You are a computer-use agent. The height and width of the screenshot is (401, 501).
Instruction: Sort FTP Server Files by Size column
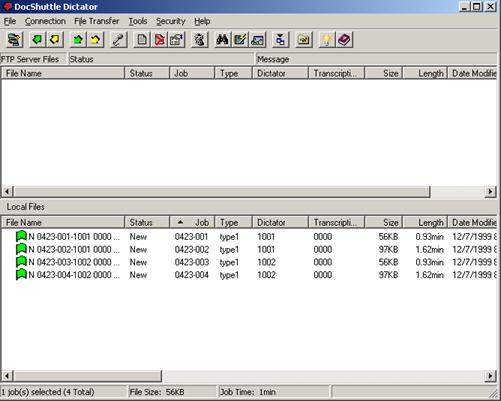click(384, 73)
